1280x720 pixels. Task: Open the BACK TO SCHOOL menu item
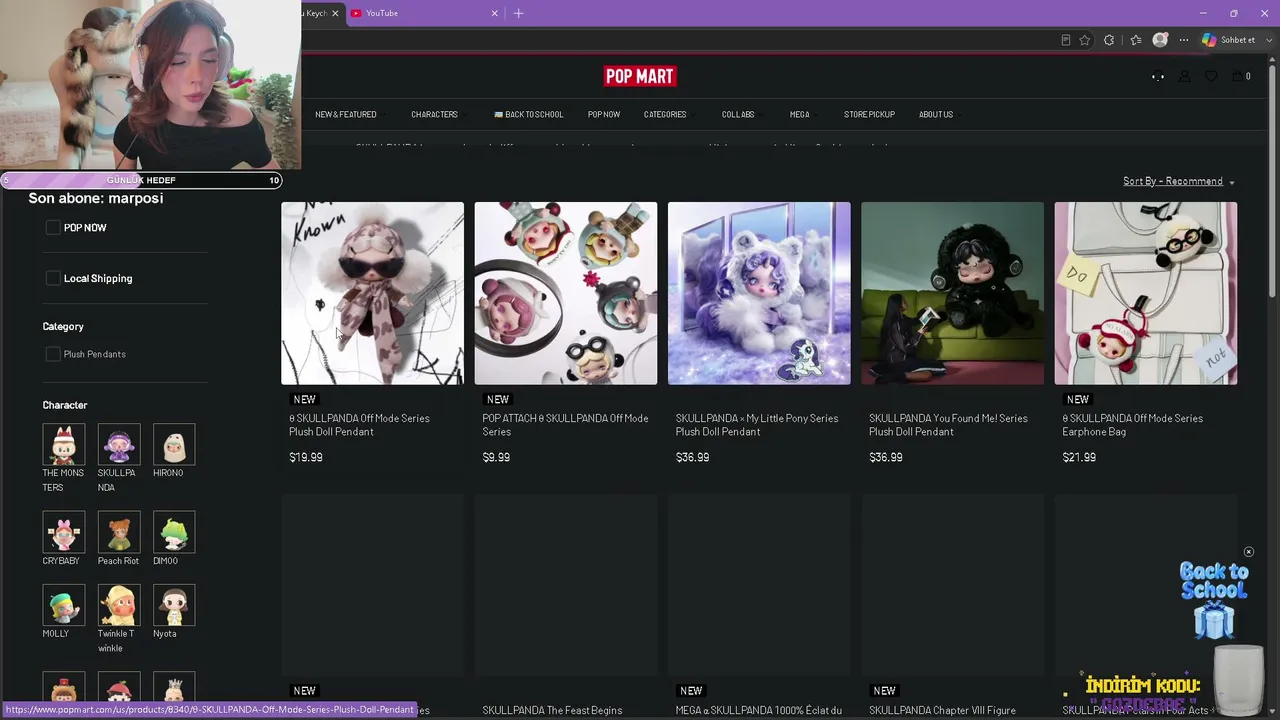click(529, 114)
